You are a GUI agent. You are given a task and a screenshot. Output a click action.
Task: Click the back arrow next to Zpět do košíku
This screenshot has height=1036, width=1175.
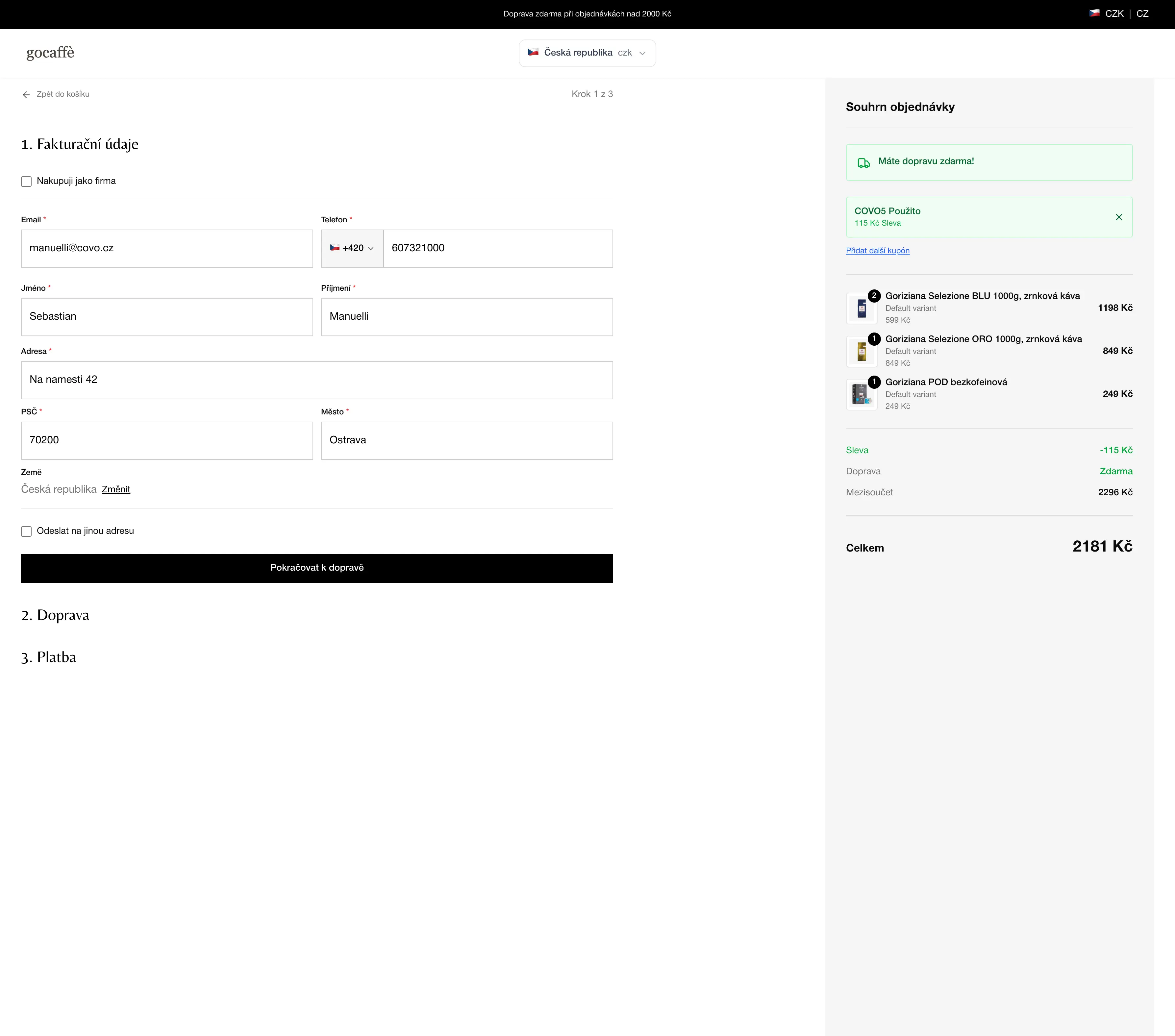26,94
